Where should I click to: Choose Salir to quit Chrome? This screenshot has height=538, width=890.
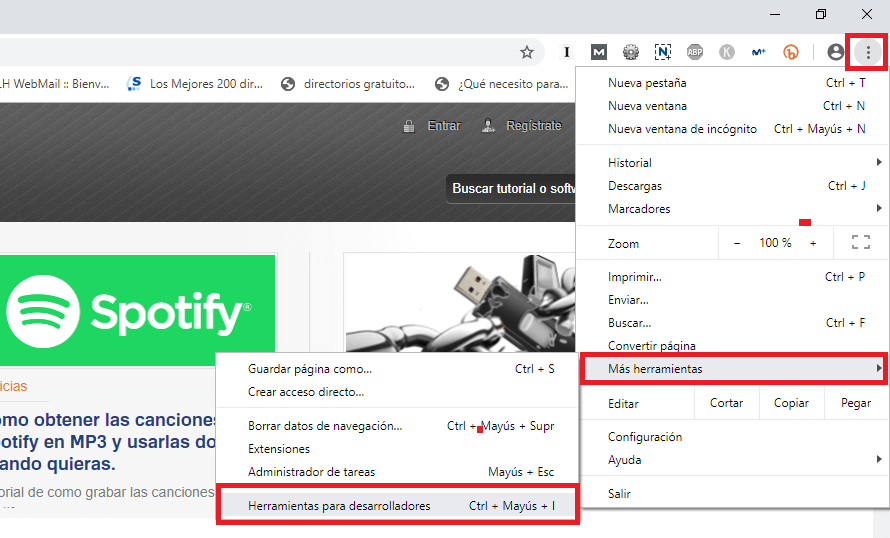[x=733, y=494]
